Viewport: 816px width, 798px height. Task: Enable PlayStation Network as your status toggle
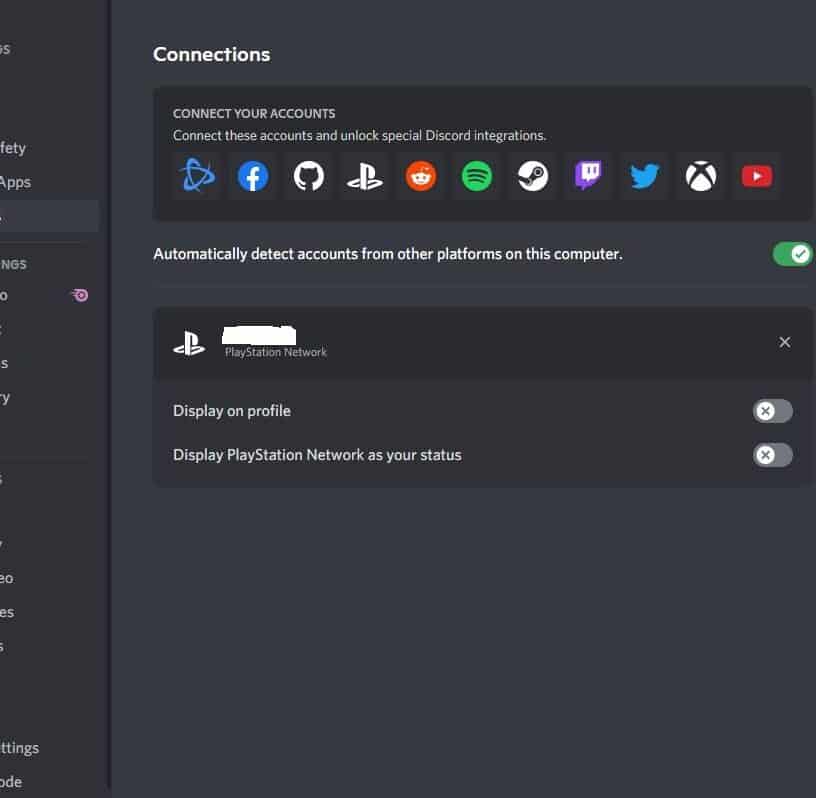click(x=773, y=455)
